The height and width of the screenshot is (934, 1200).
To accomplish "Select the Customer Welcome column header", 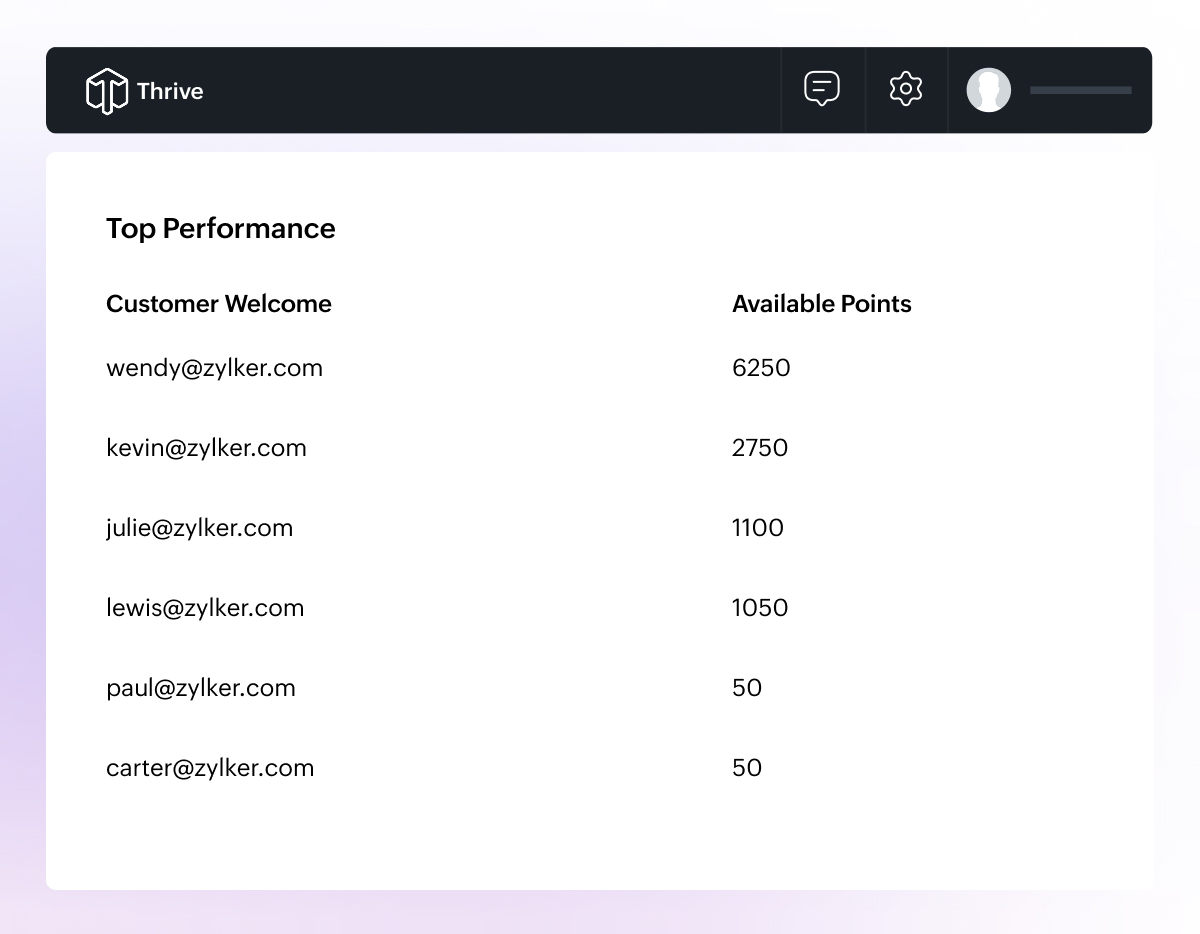I will pos(219,304).
